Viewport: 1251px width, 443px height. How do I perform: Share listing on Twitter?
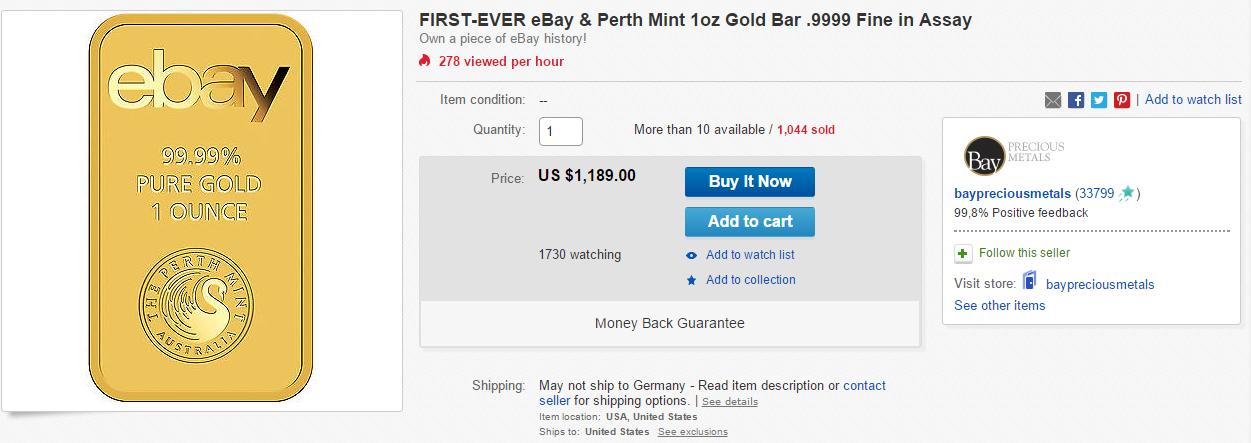pos(1099,100)
